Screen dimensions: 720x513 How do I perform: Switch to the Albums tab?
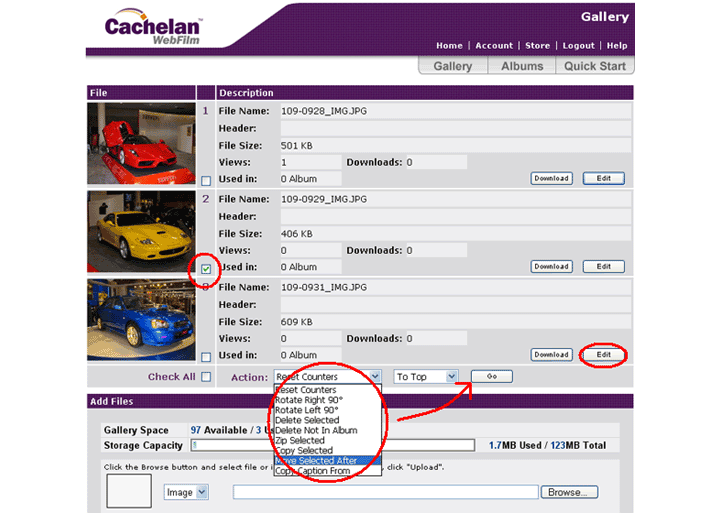[522, 66]
